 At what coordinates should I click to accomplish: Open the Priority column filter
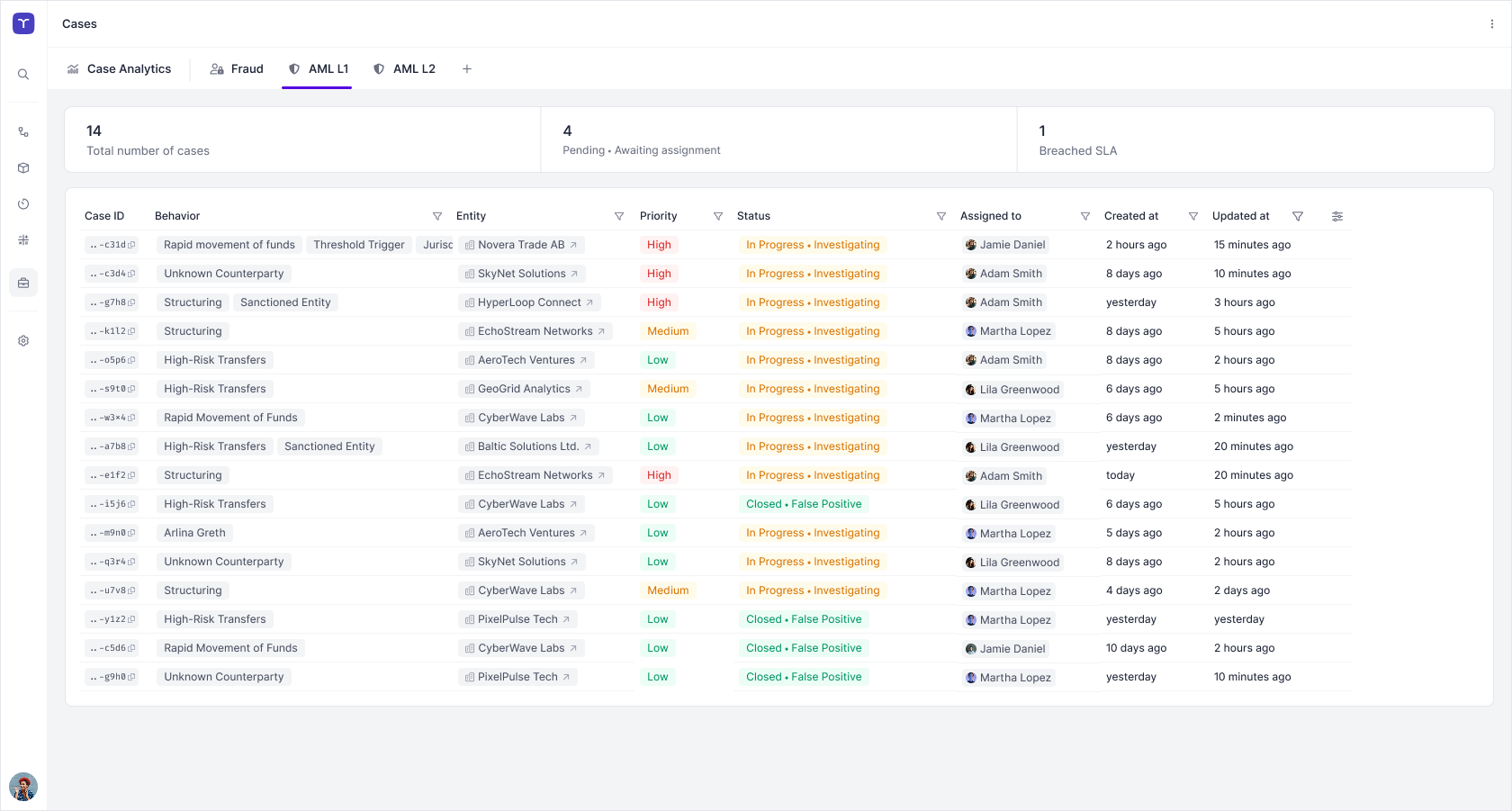point(718,216)
